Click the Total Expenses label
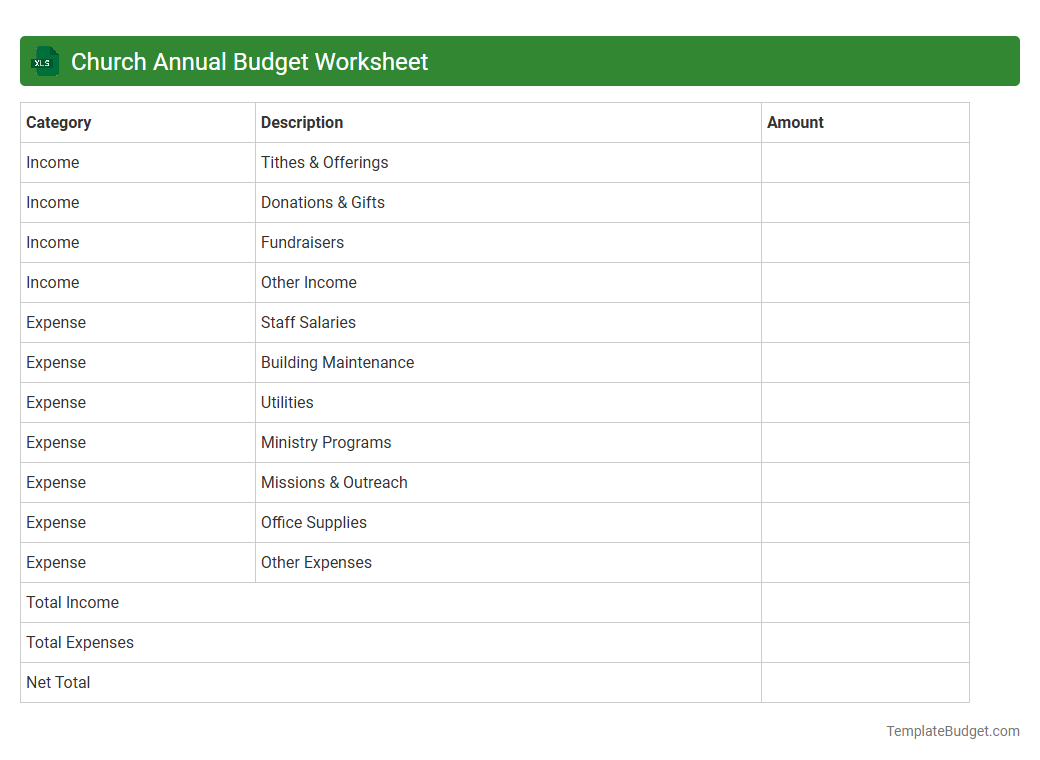This screenshot has height=760, width=1040. point(80,642)
